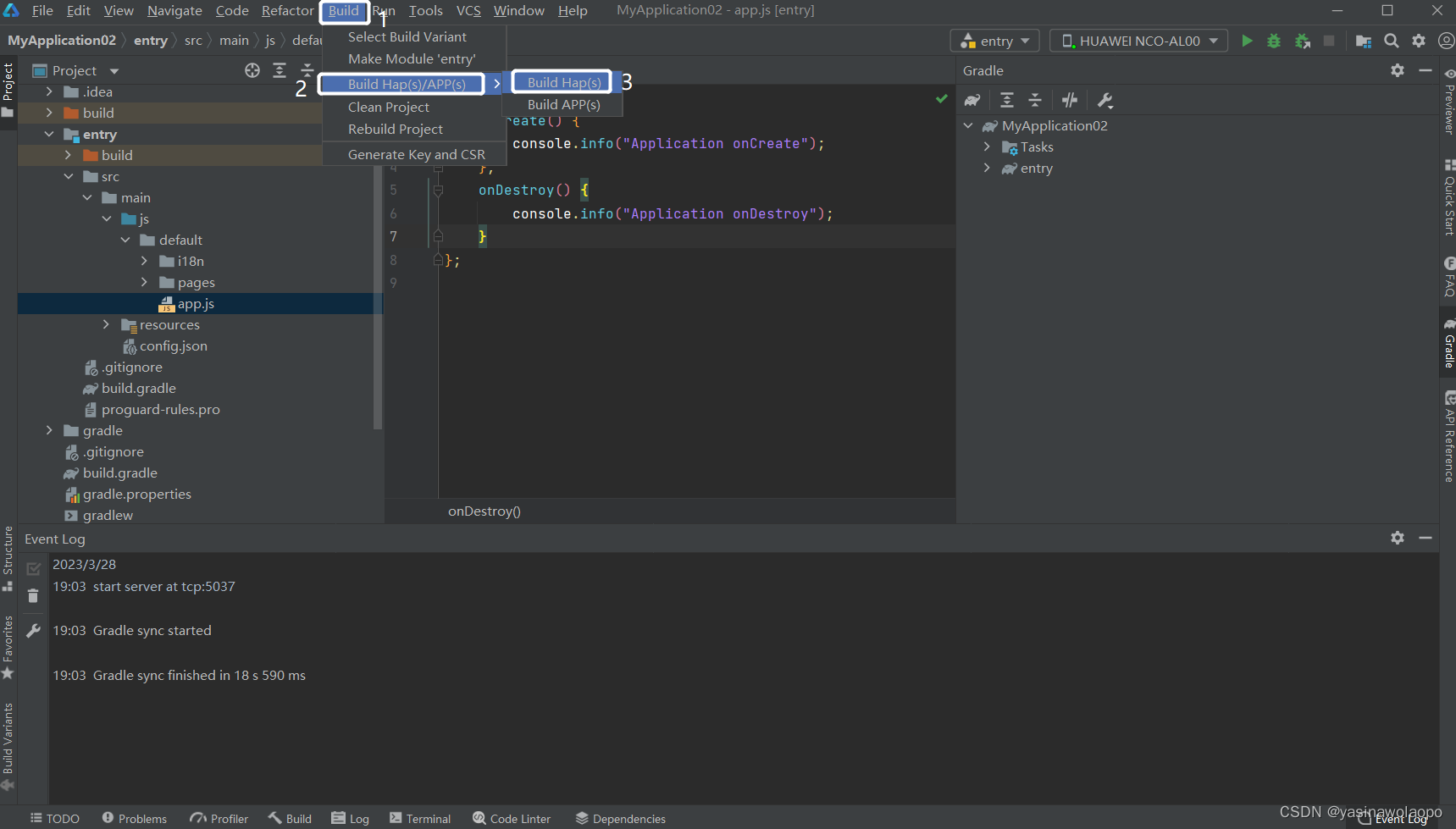This screenshot has height=829, width=1456.
Task: Expand Tasks in the Gradle tree
Action: (x=987, y=146)
